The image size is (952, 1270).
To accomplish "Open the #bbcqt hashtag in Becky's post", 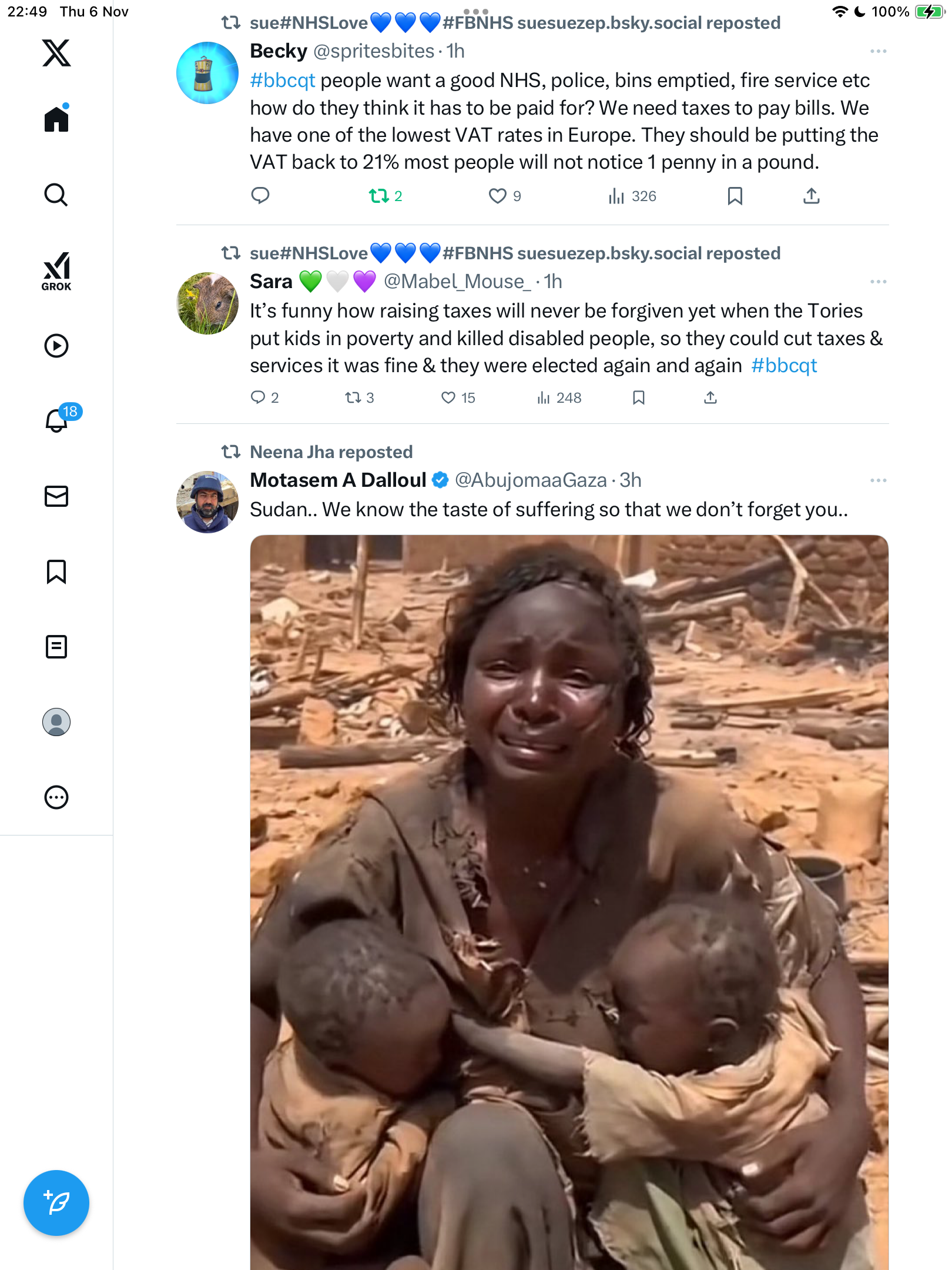I will pos(283,81).
